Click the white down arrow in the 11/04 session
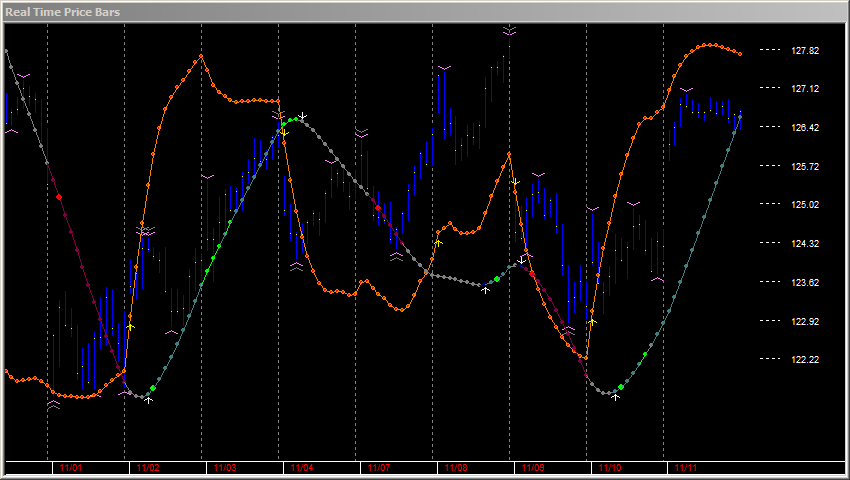Screen dimensions: 850x480 pos(303,116)
